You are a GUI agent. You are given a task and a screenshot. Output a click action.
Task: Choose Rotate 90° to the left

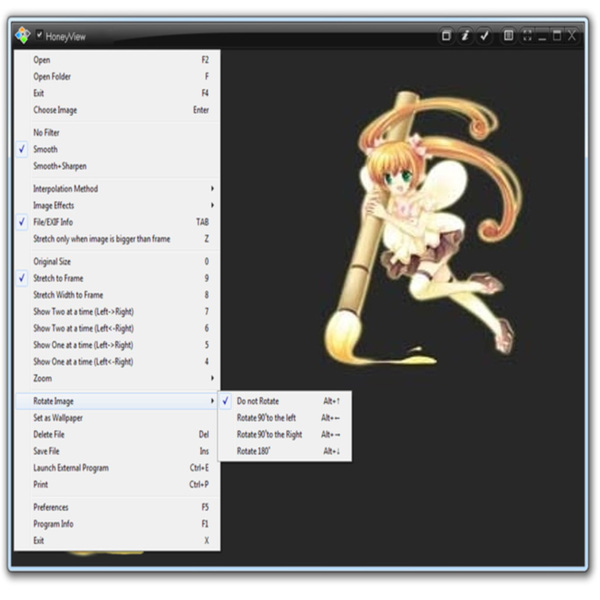coord(285,418)
